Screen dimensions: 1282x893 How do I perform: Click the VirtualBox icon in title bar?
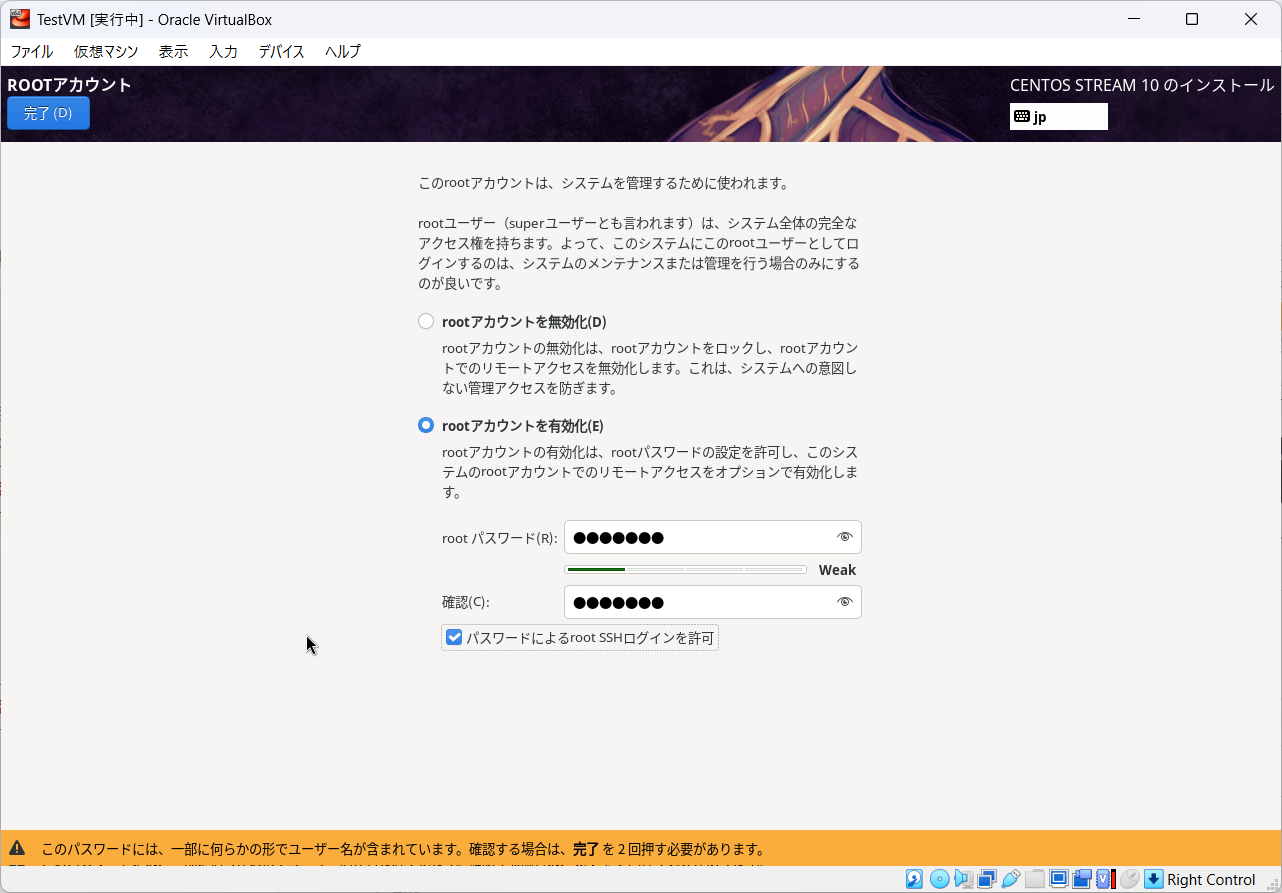pos(20,19)
